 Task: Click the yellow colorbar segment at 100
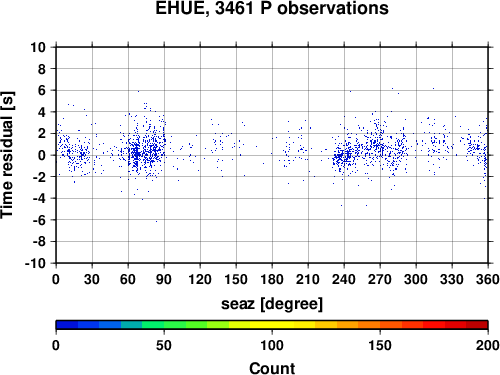(272, 325)
